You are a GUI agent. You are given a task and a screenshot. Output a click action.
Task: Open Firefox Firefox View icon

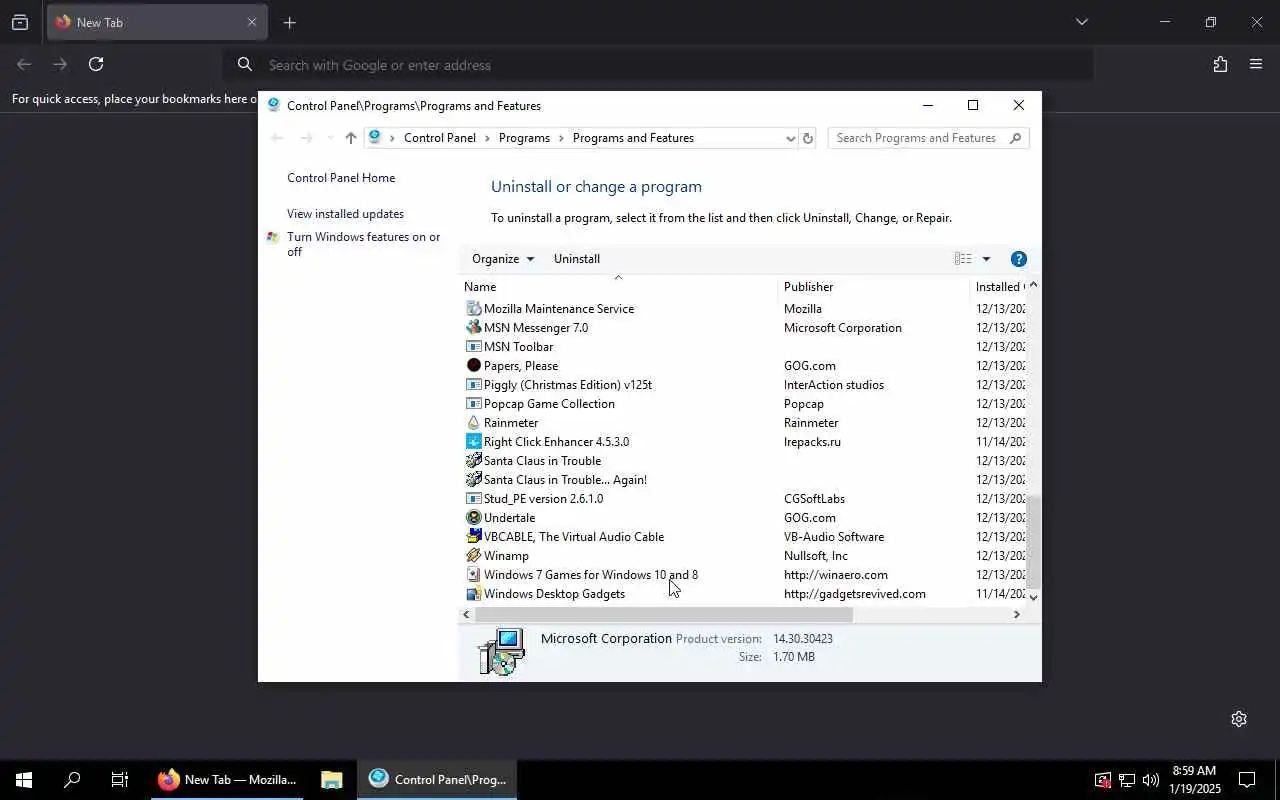(20, 22)
